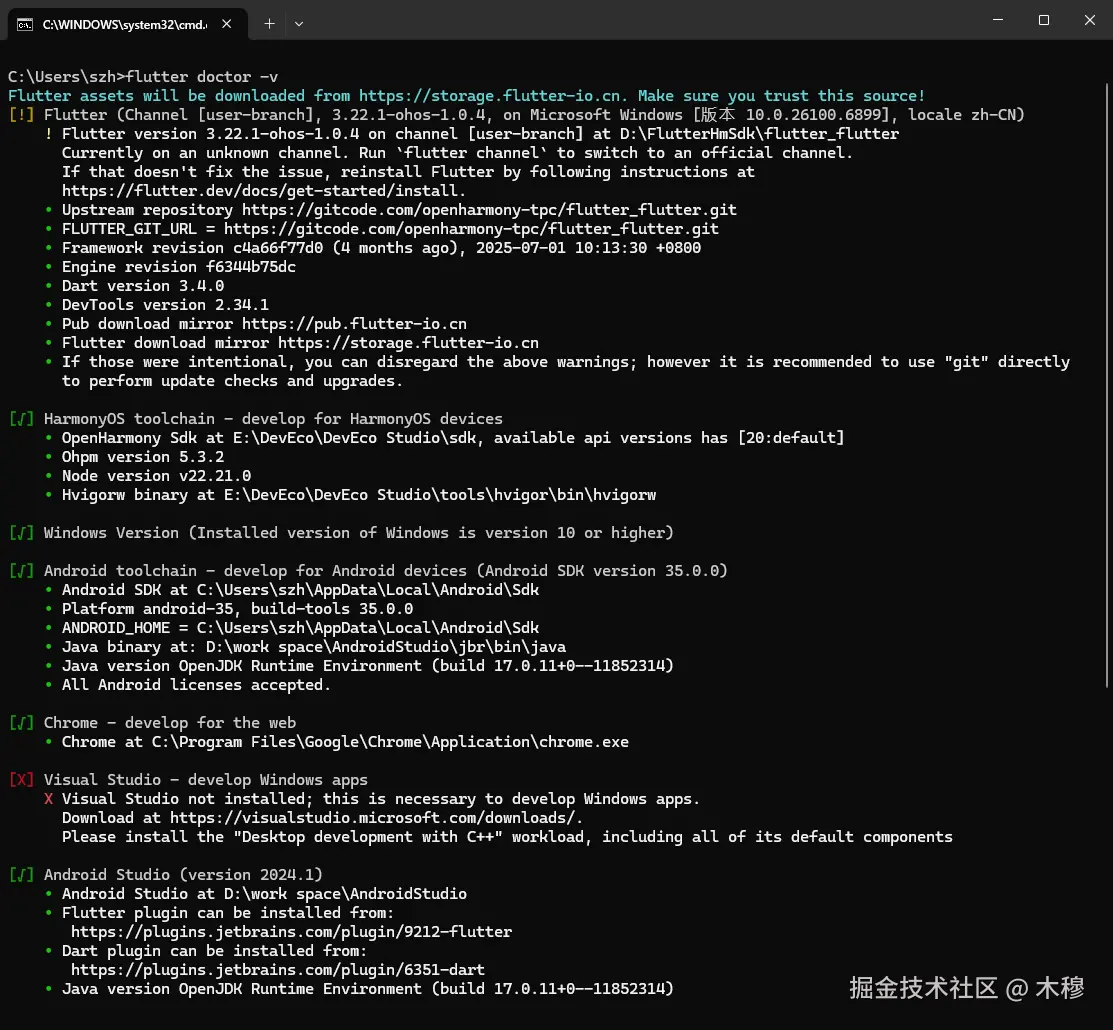Click the Upstream repository gitcode URL

coord(489,210)
